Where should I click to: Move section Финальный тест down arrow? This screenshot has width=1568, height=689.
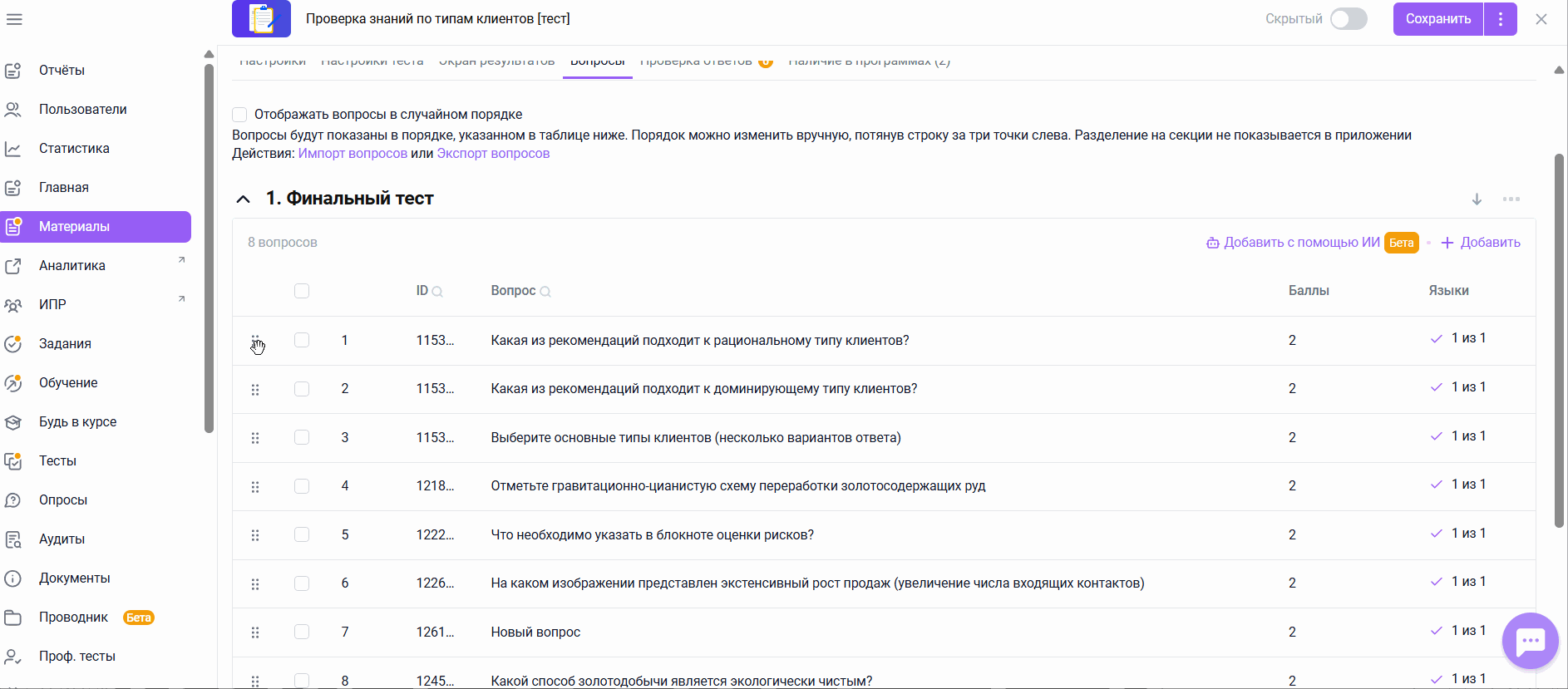coord(1477,199)
